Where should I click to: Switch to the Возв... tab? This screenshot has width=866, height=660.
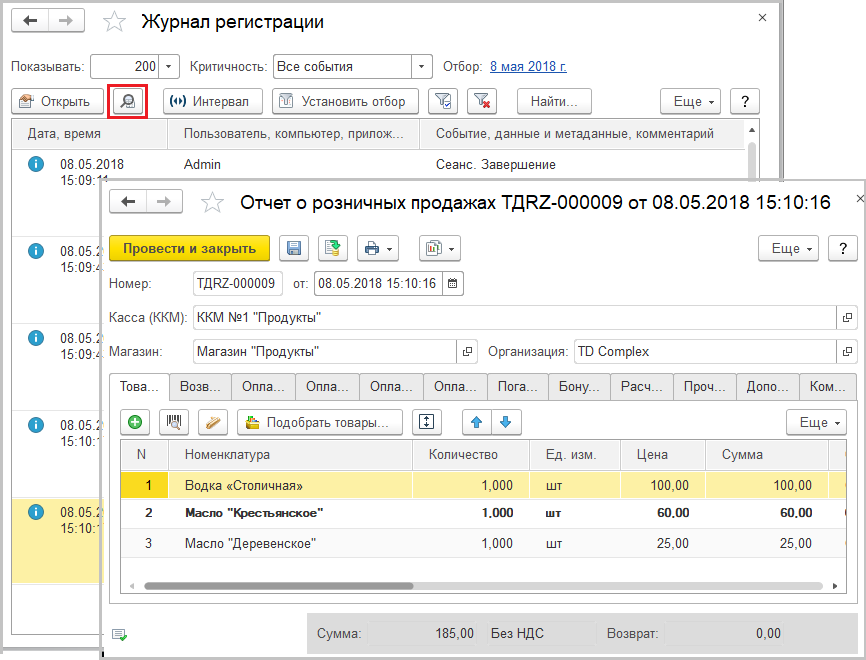(199, 387)
